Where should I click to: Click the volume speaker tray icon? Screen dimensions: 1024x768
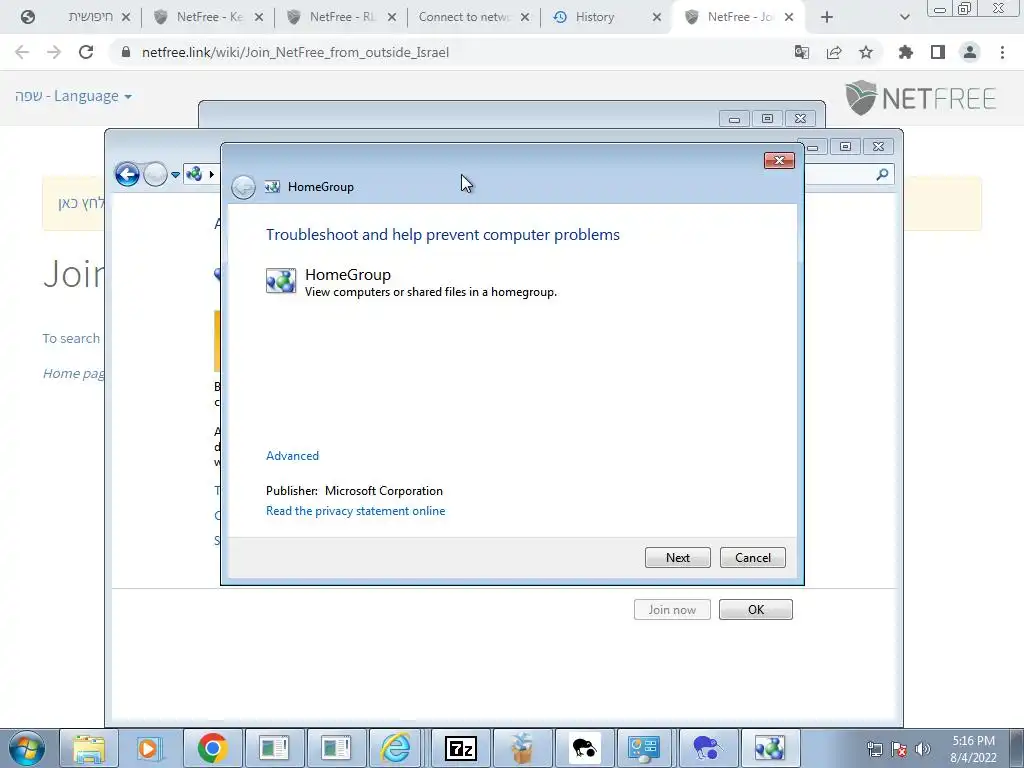[923, 749]
